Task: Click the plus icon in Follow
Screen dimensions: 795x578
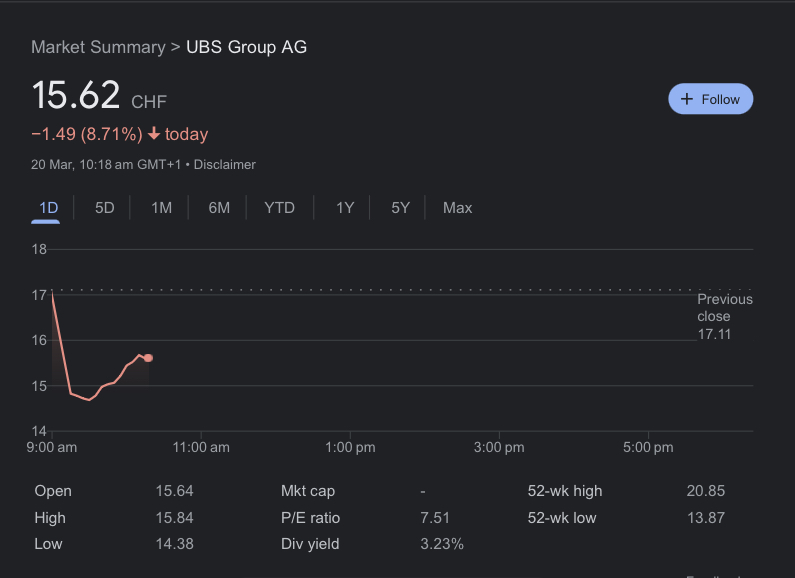Action: click(687, 99)
